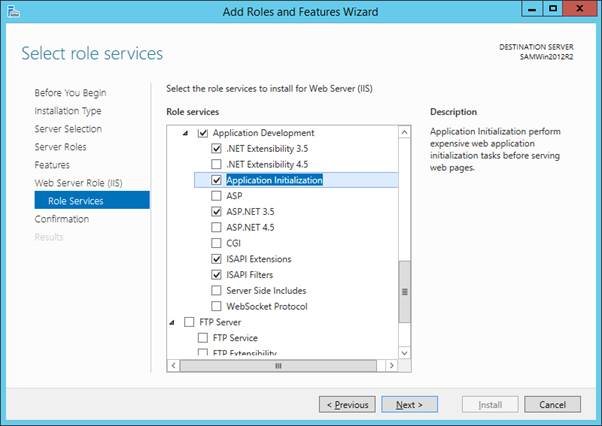Select the CGI label in role services
The image size is (602, 426).
(x=233, y=243)
